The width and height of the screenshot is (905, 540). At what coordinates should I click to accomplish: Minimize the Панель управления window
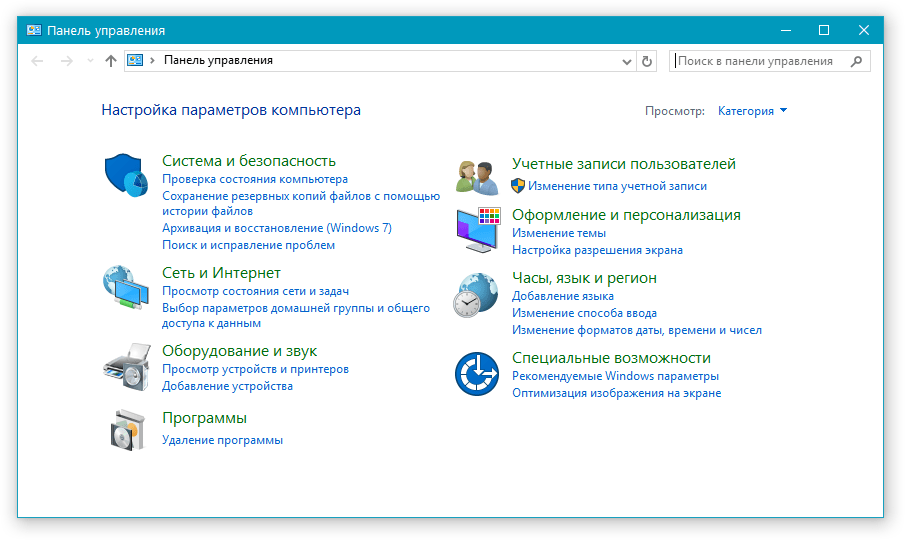(x=786, y=30)
